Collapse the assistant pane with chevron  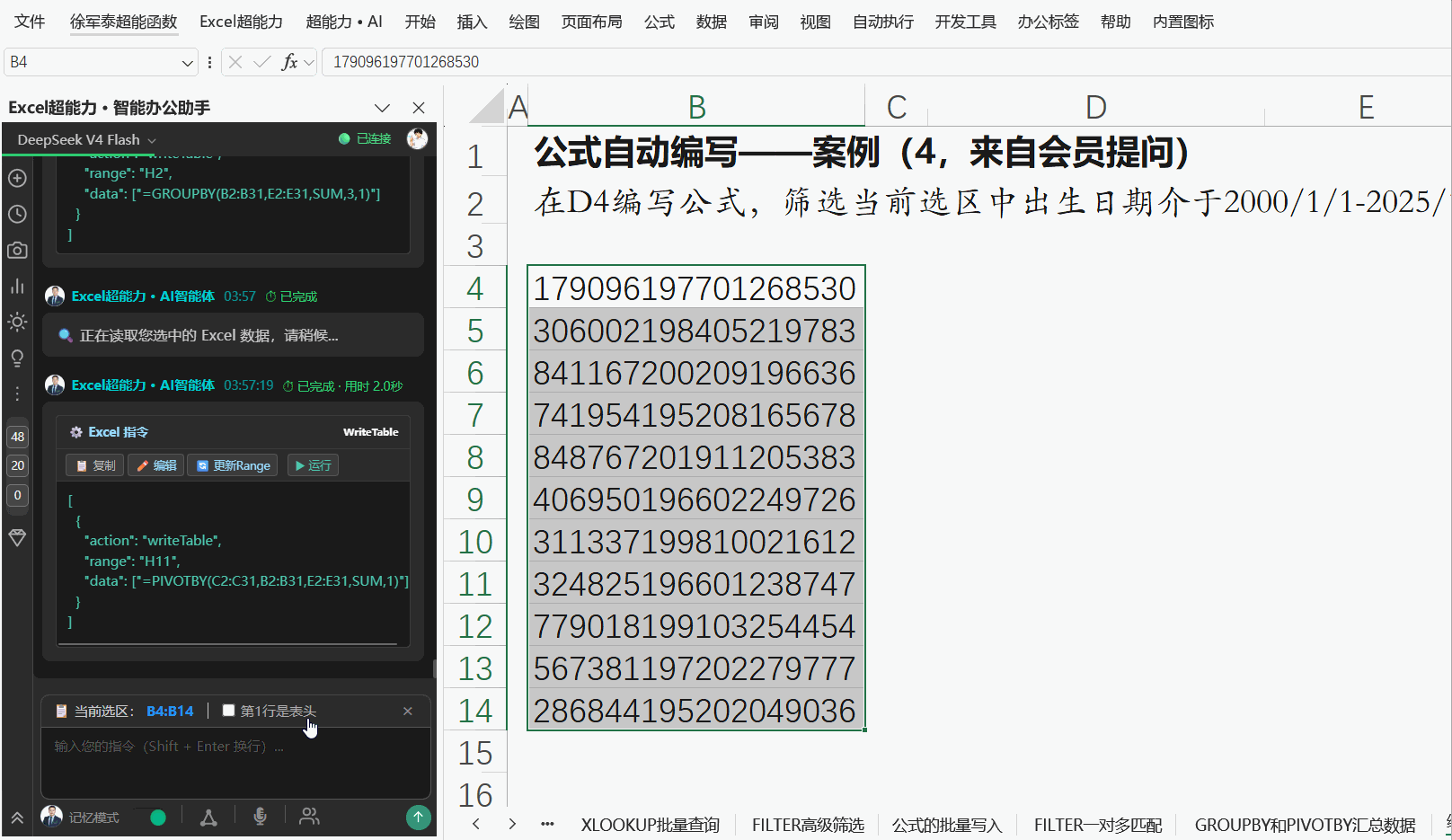[x=382, y=108]
